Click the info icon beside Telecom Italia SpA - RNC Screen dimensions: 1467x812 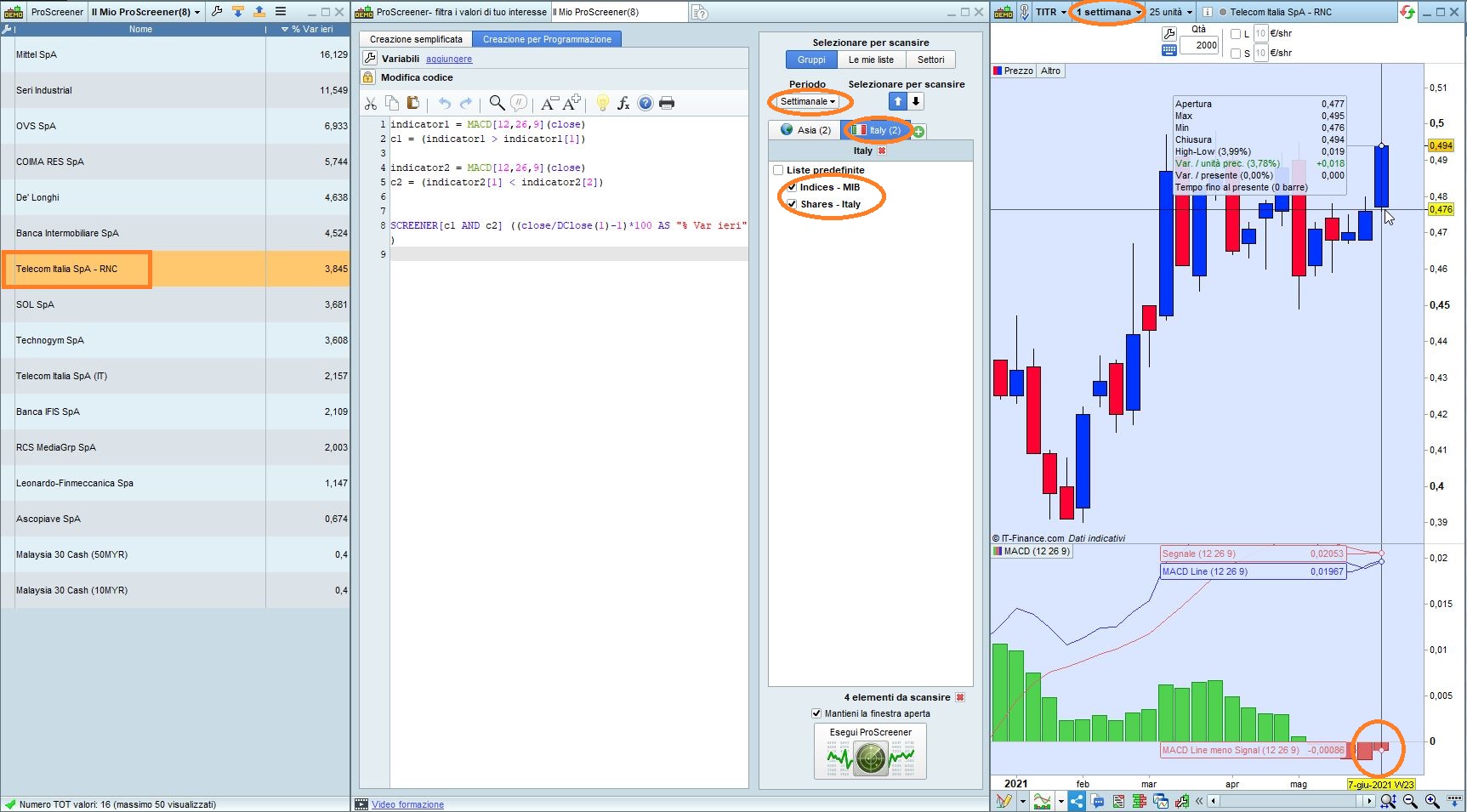pos(1207,12)
